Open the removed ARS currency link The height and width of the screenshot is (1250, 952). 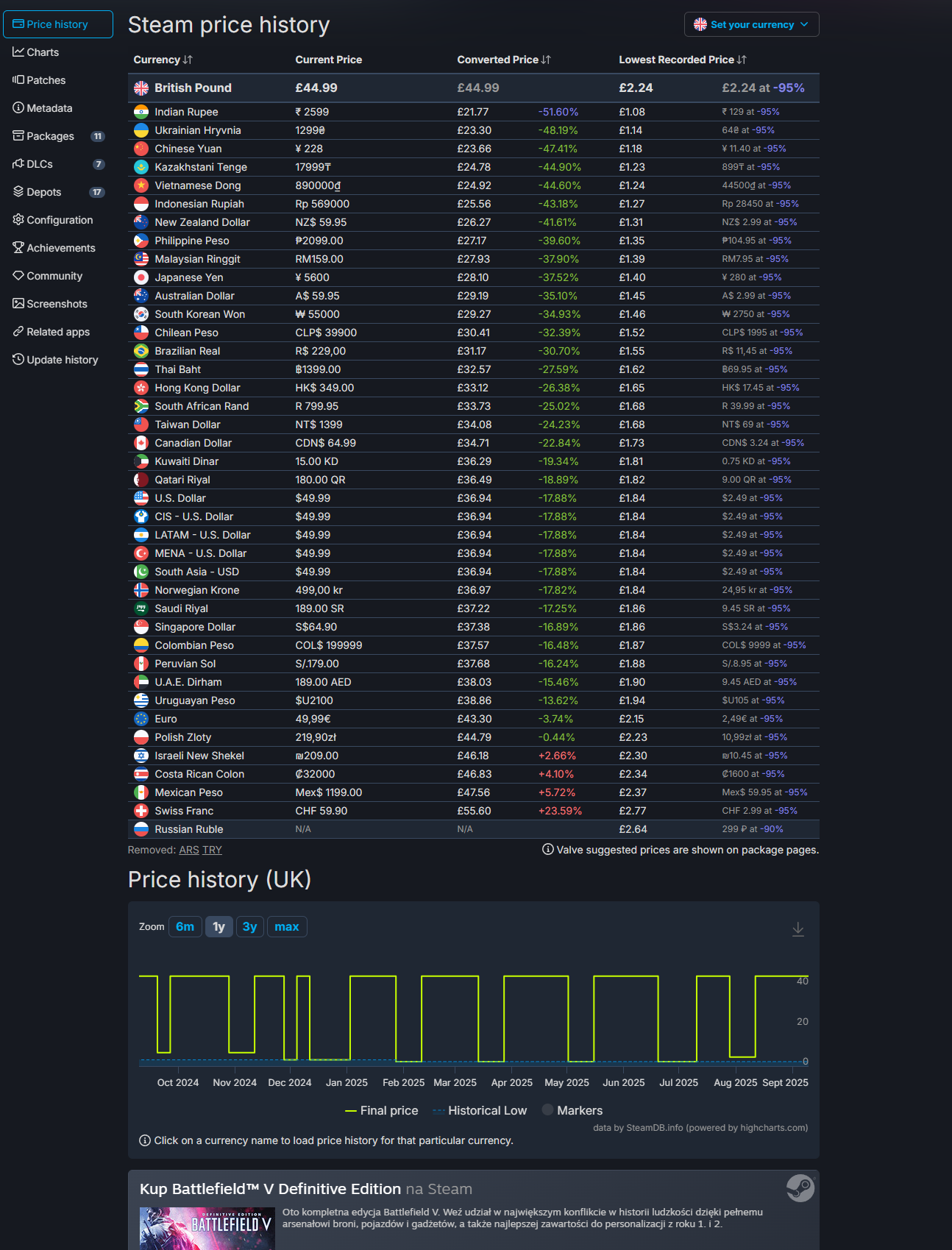pos(189,850)
